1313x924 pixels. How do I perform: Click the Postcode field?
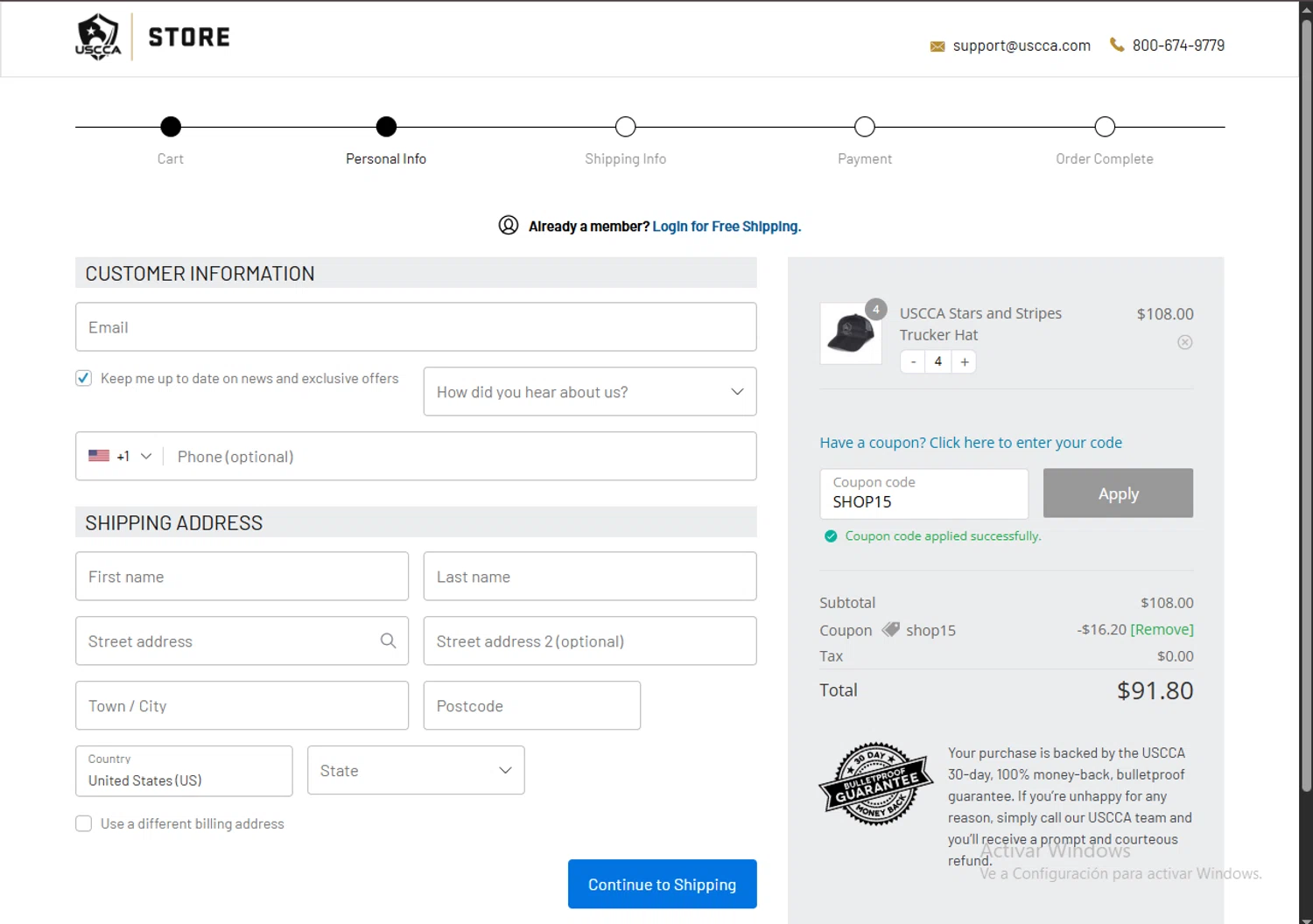click(532, 705)
